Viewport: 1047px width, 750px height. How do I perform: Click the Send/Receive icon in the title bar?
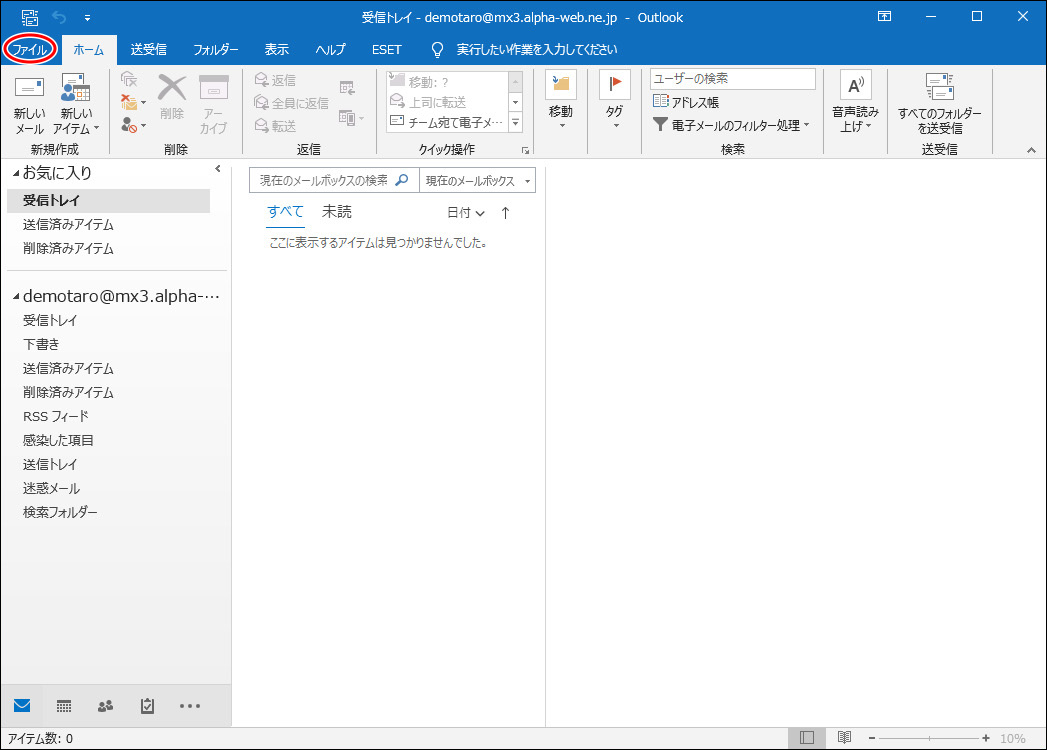pos(30,17)
